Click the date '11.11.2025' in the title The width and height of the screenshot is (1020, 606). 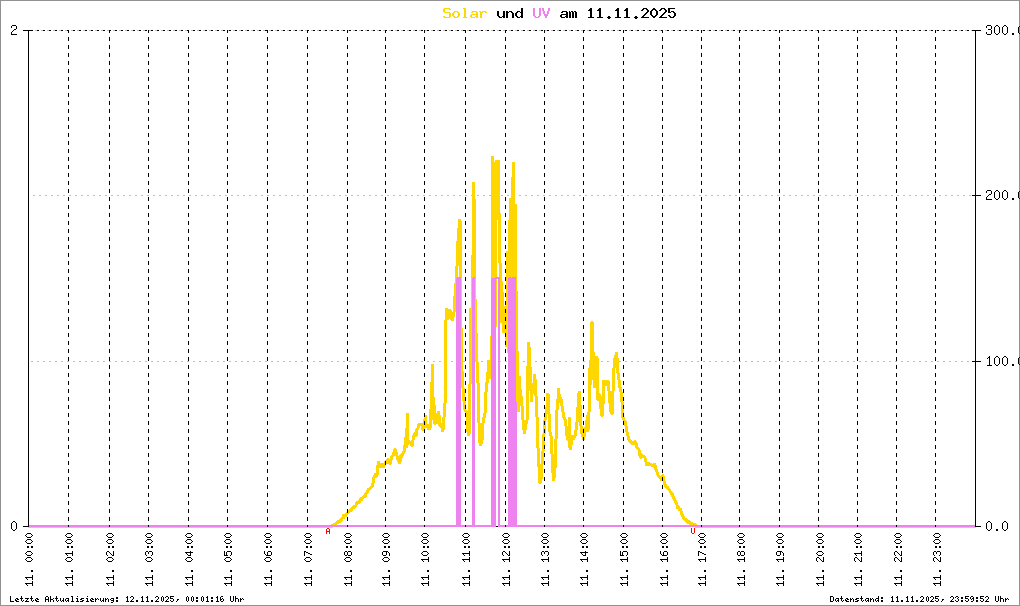(x=632, y=14)
